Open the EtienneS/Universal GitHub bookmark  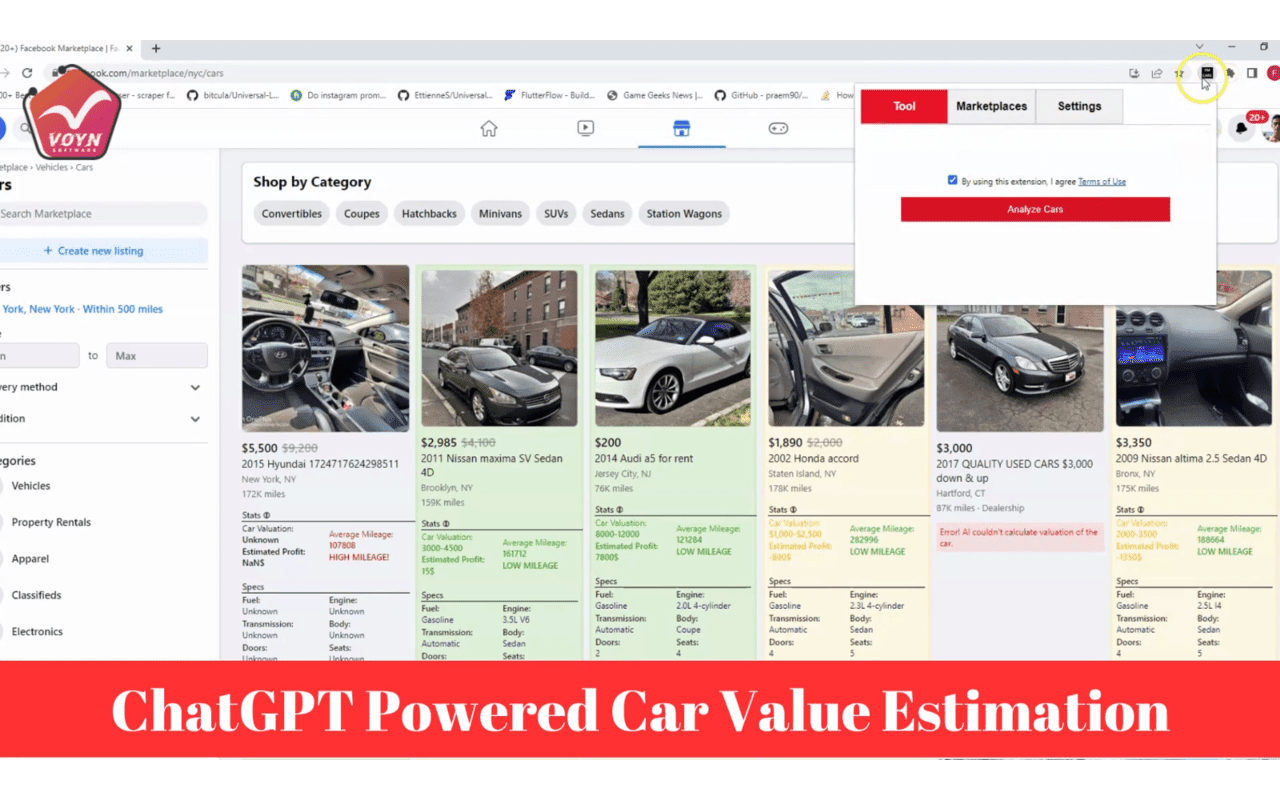(x=445, y=96)
